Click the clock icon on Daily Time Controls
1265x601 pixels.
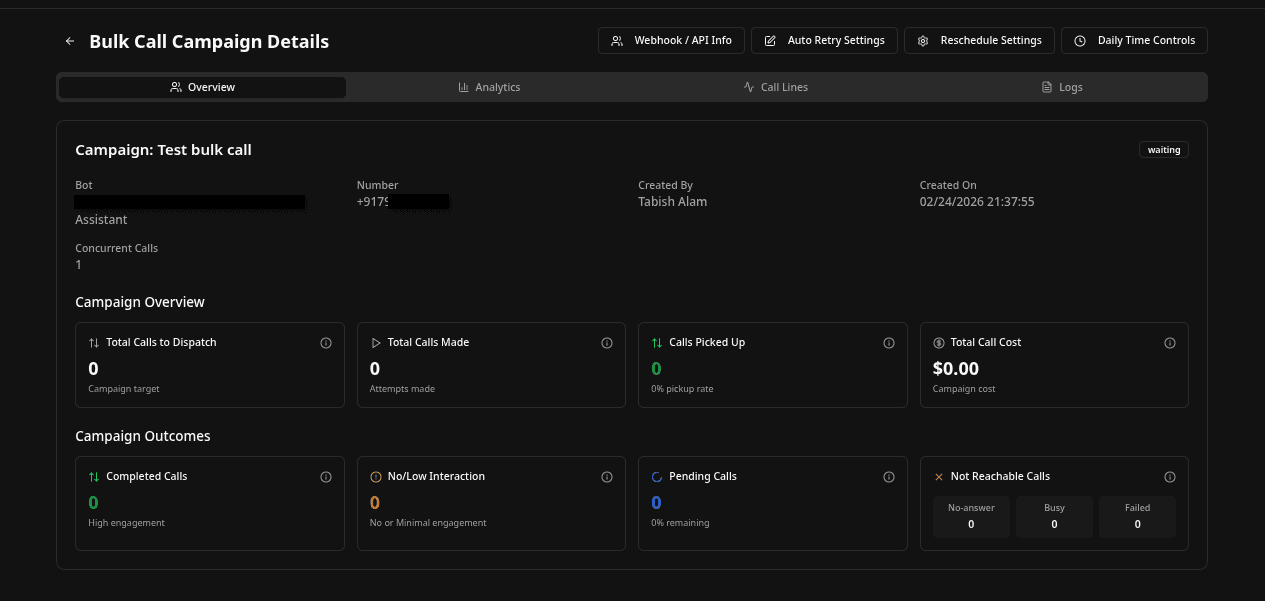(x=1080, y=40)
